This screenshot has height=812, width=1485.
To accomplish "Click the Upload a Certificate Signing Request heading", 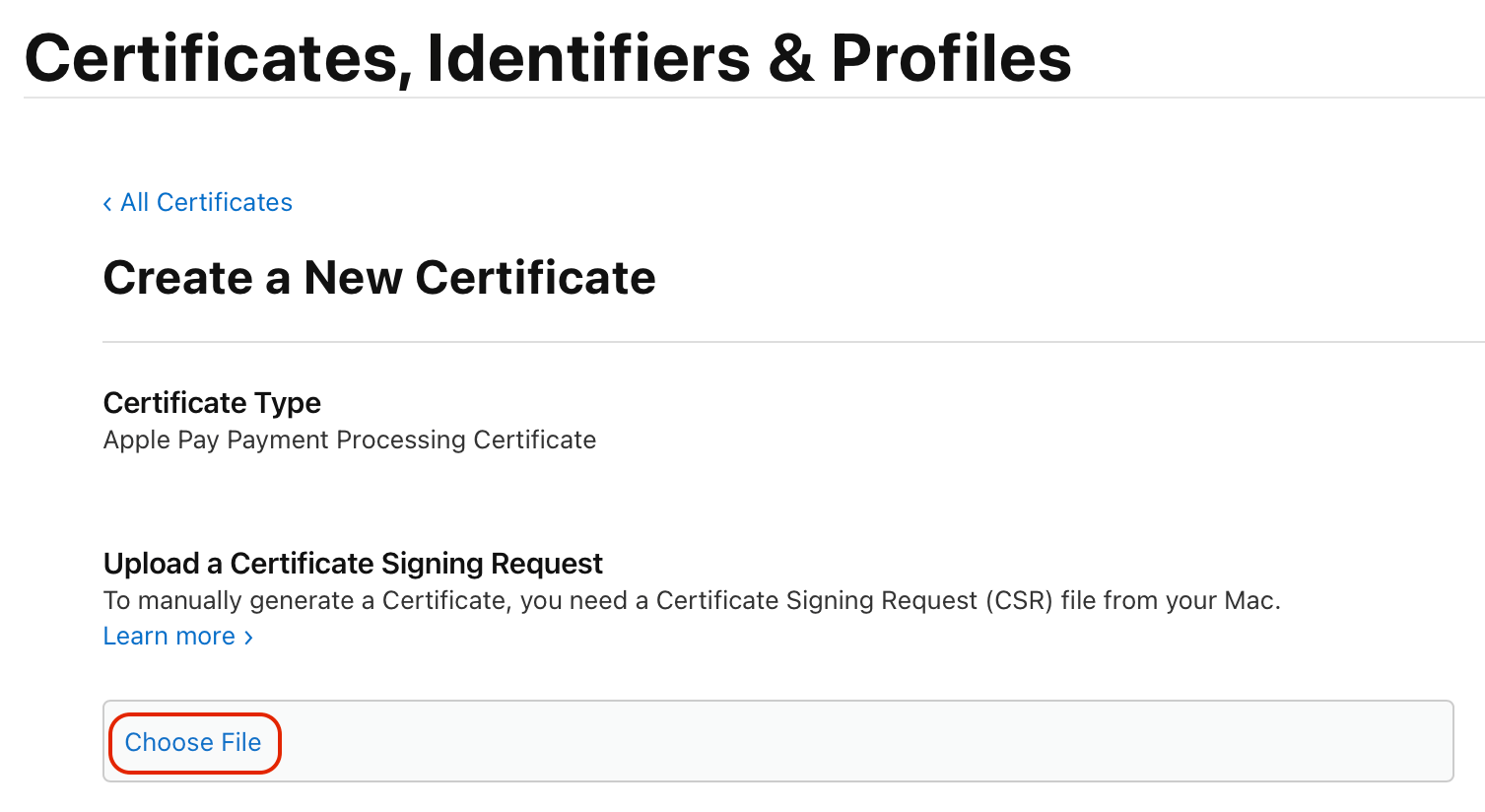I will [x=353, y=564].
